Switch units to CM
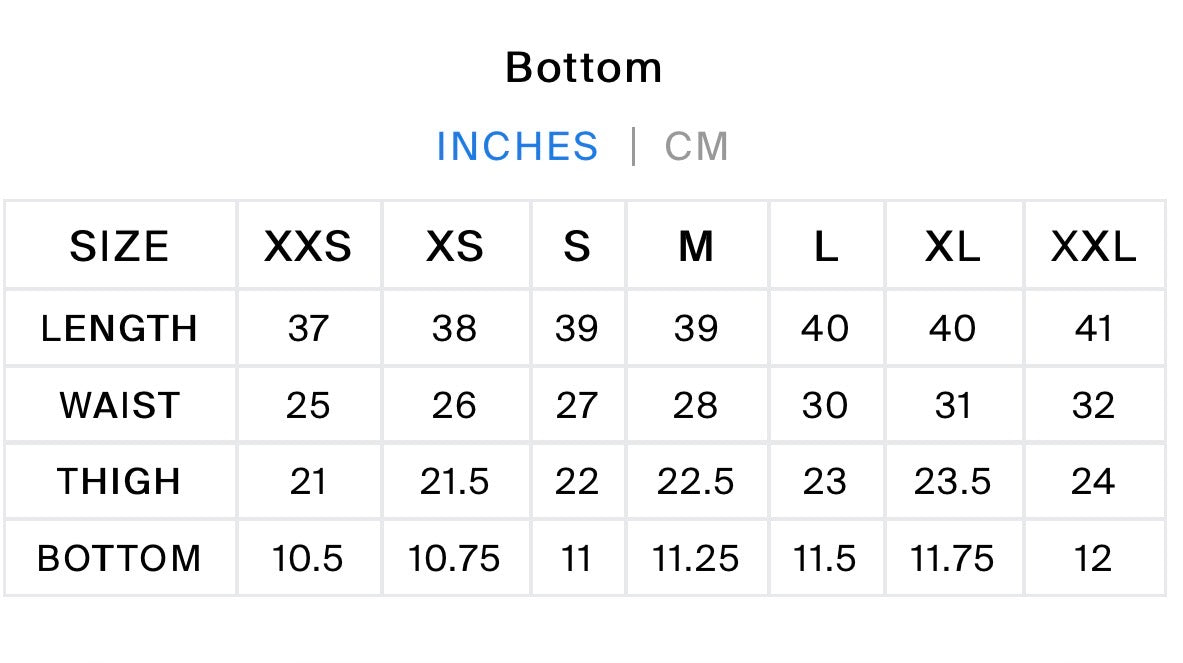Viewport: 1183px width, 663px height. tap(696, 146)
